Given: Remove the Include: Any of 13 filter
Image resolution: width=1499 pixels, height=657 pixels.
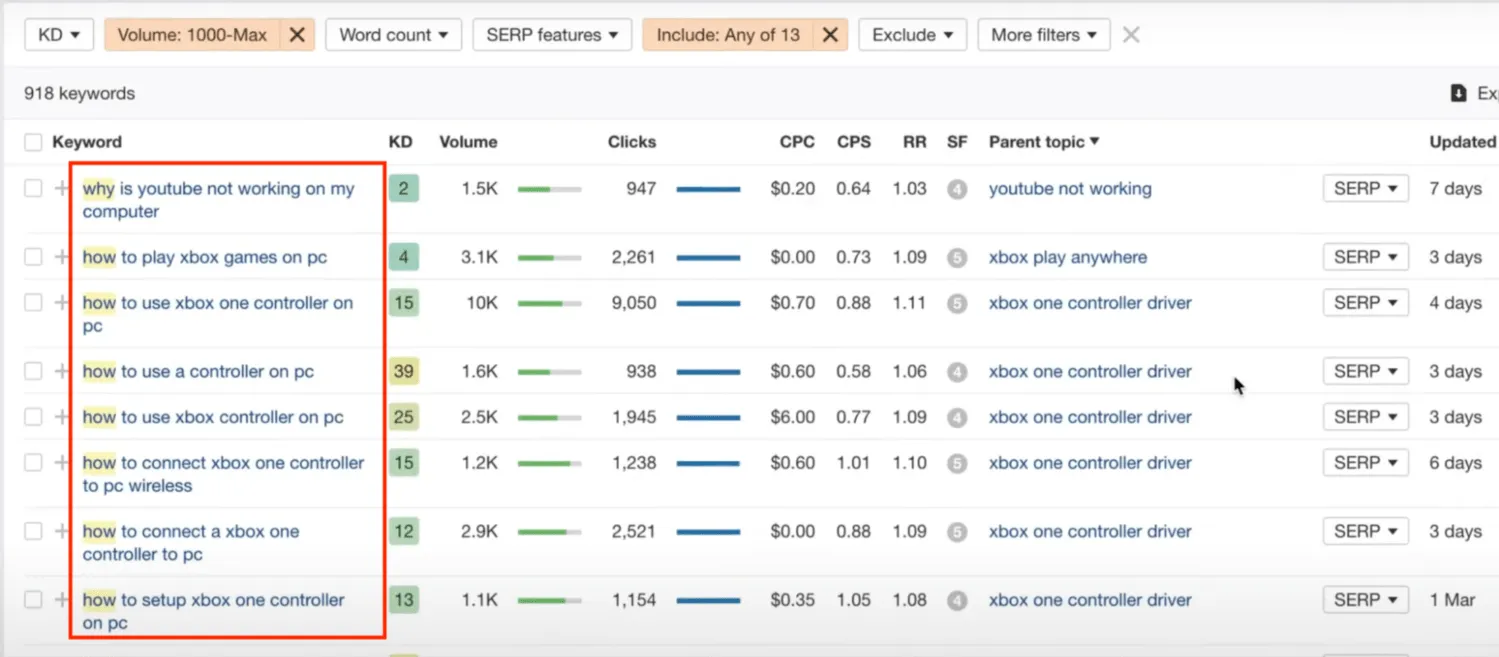Looking at the screenshot, I should tap(830, 35).
